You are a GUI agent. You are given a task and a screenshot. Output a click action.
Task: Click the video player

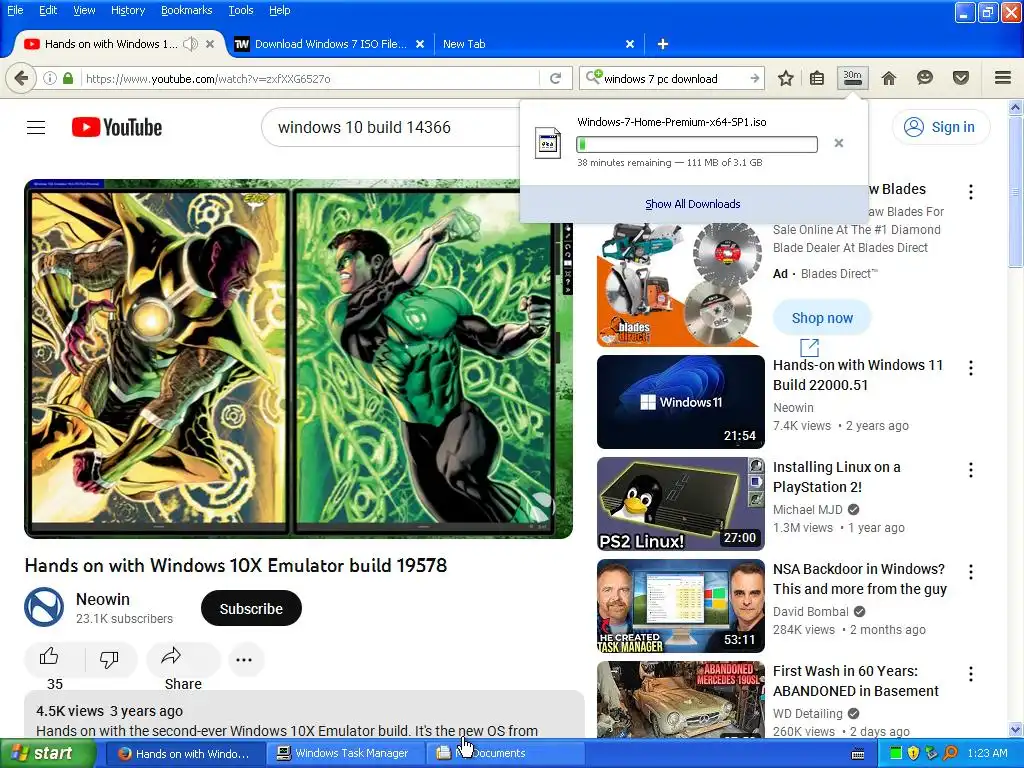click(x=298, y=359)
